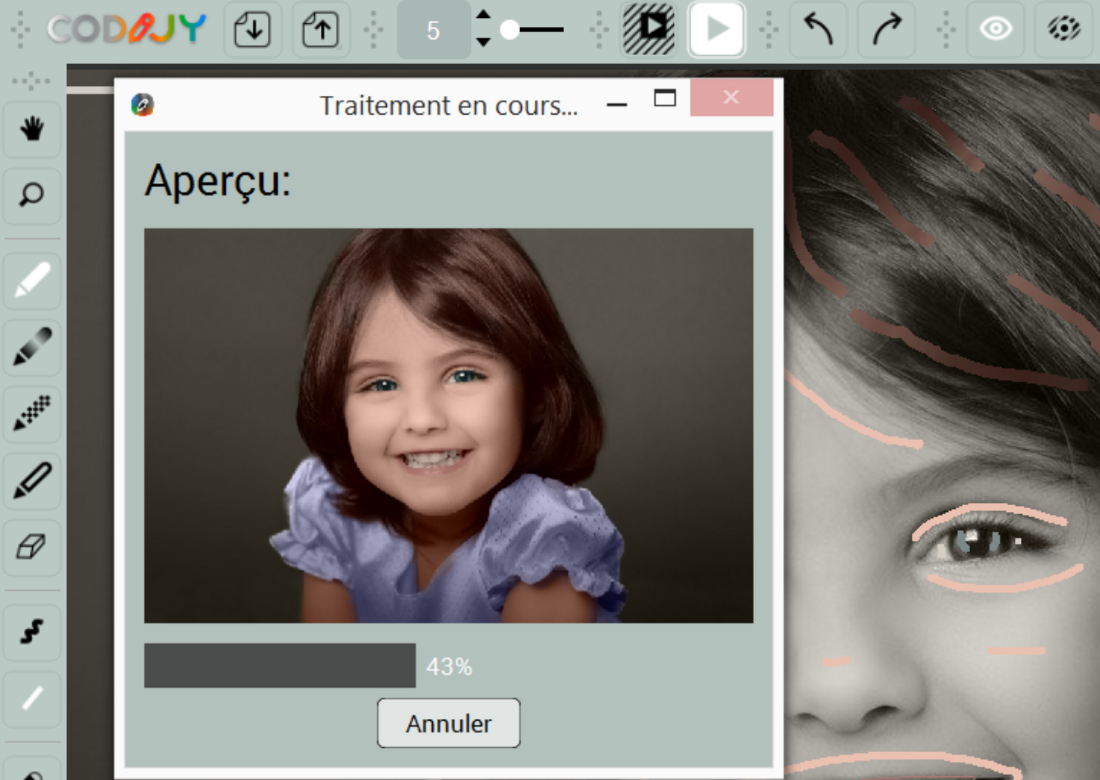Click the dialog's app icon in title bar

click(x=142, y=105)
